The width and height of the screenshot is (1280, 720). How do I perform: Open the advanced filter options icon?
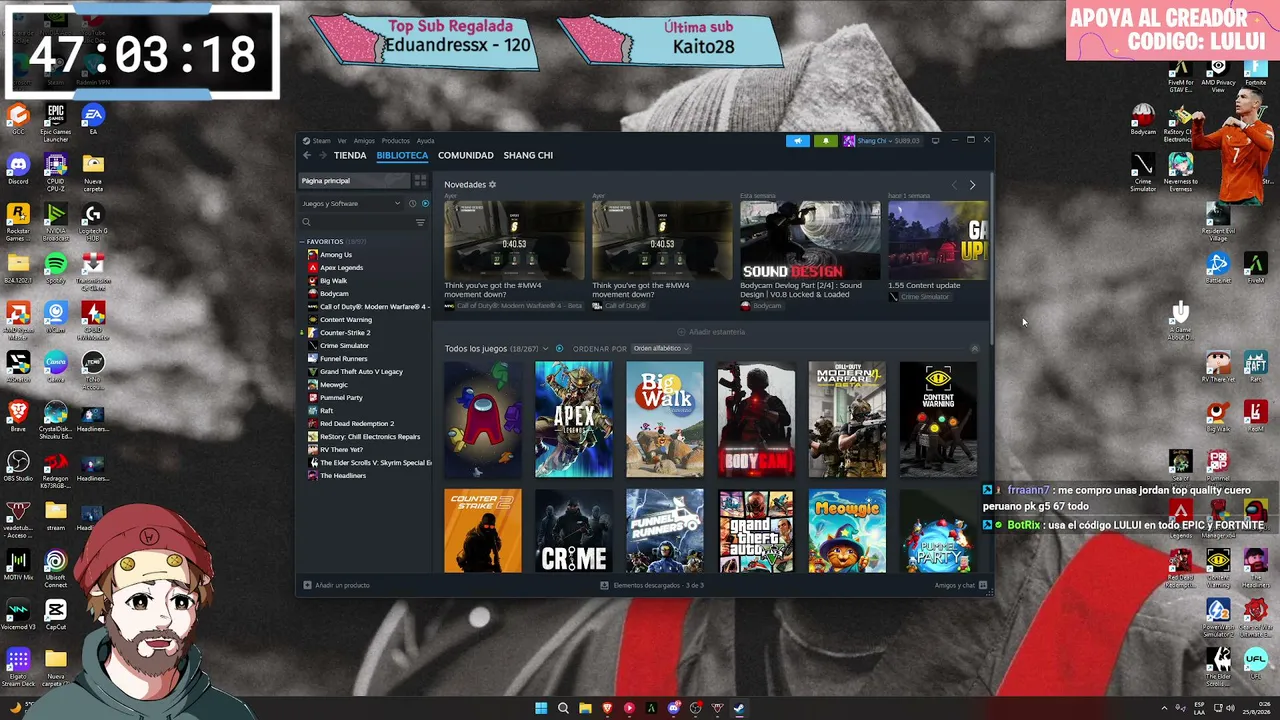420,222
